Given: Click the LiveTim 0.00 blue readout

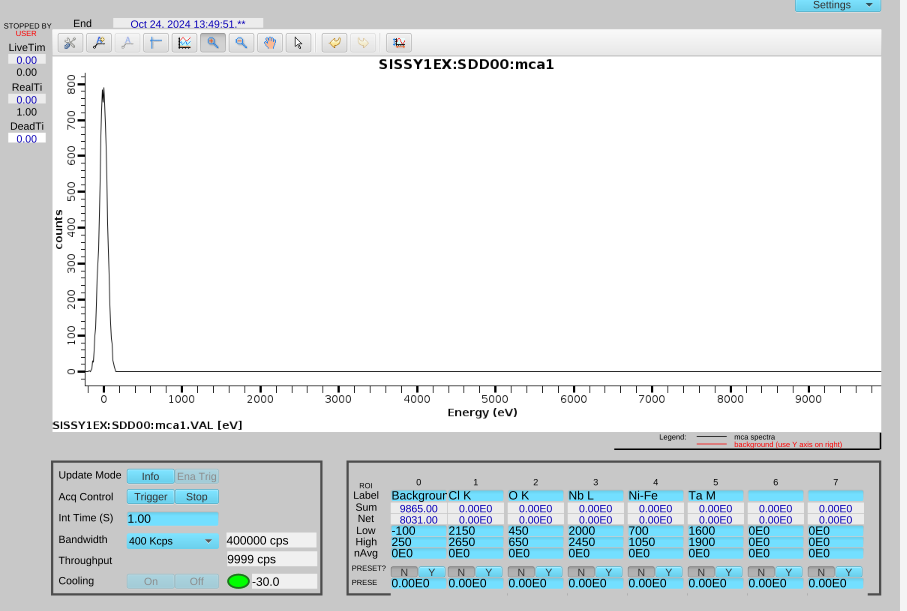Looking at the screenshot, I should tap(27, 60).
